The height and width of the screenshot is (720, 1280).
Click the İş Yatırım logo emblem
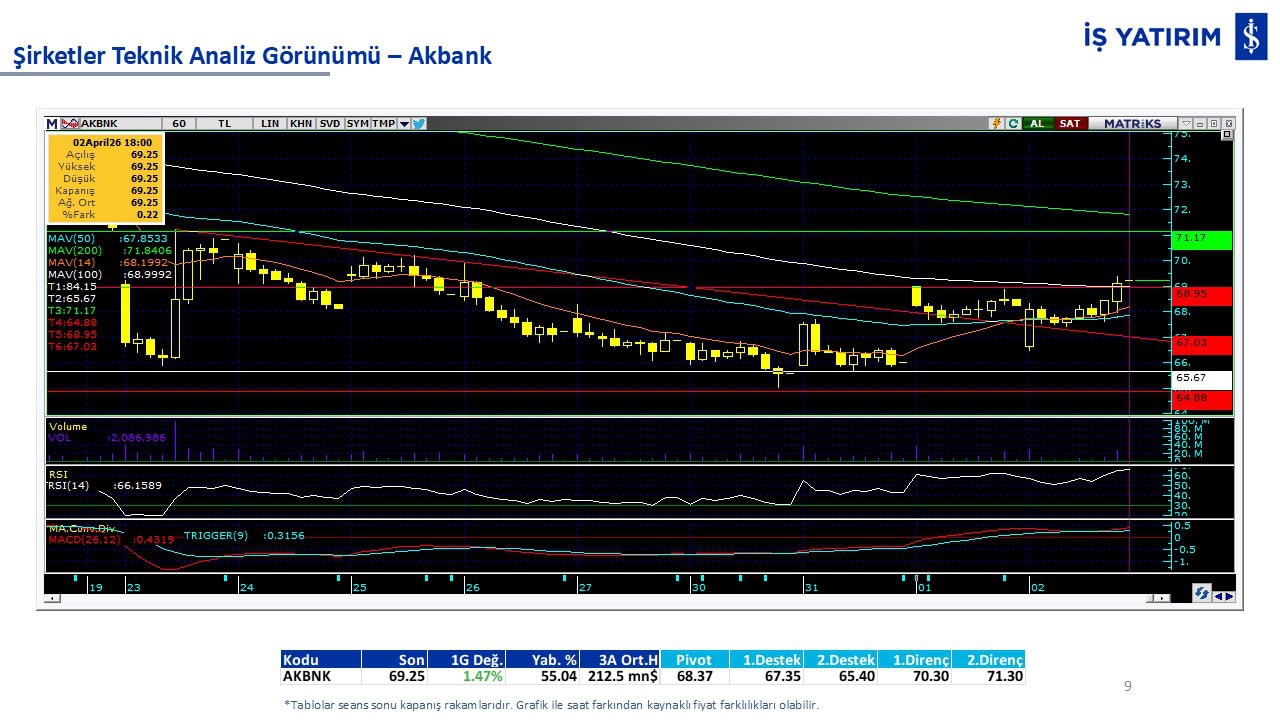[1251, 37]
